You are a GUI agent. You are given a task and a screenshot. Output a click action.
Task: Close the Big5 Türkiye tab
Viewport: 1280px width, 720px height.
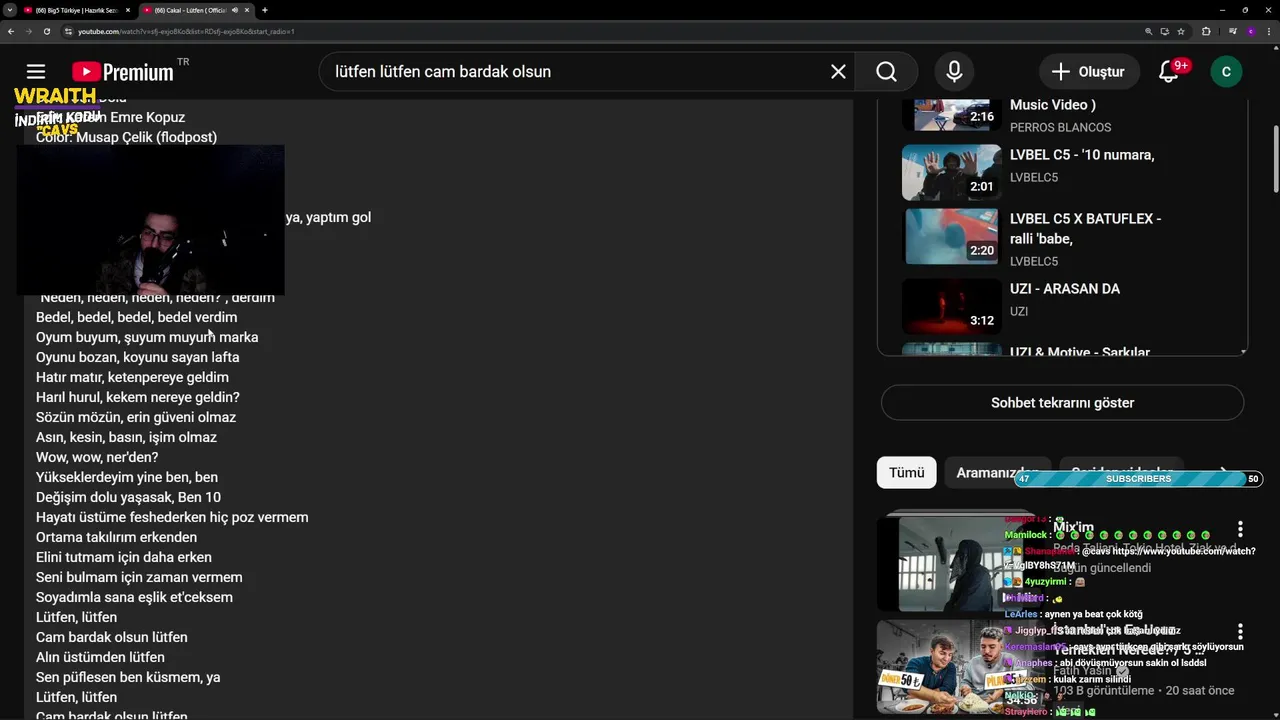tap(127, 10)
